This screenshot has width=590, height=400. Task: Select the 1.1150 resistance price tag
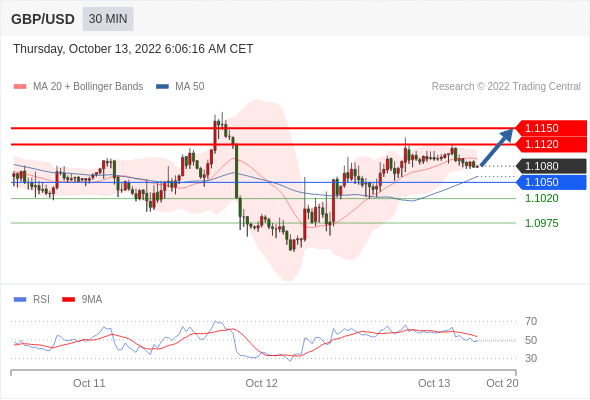coord(551,128)
